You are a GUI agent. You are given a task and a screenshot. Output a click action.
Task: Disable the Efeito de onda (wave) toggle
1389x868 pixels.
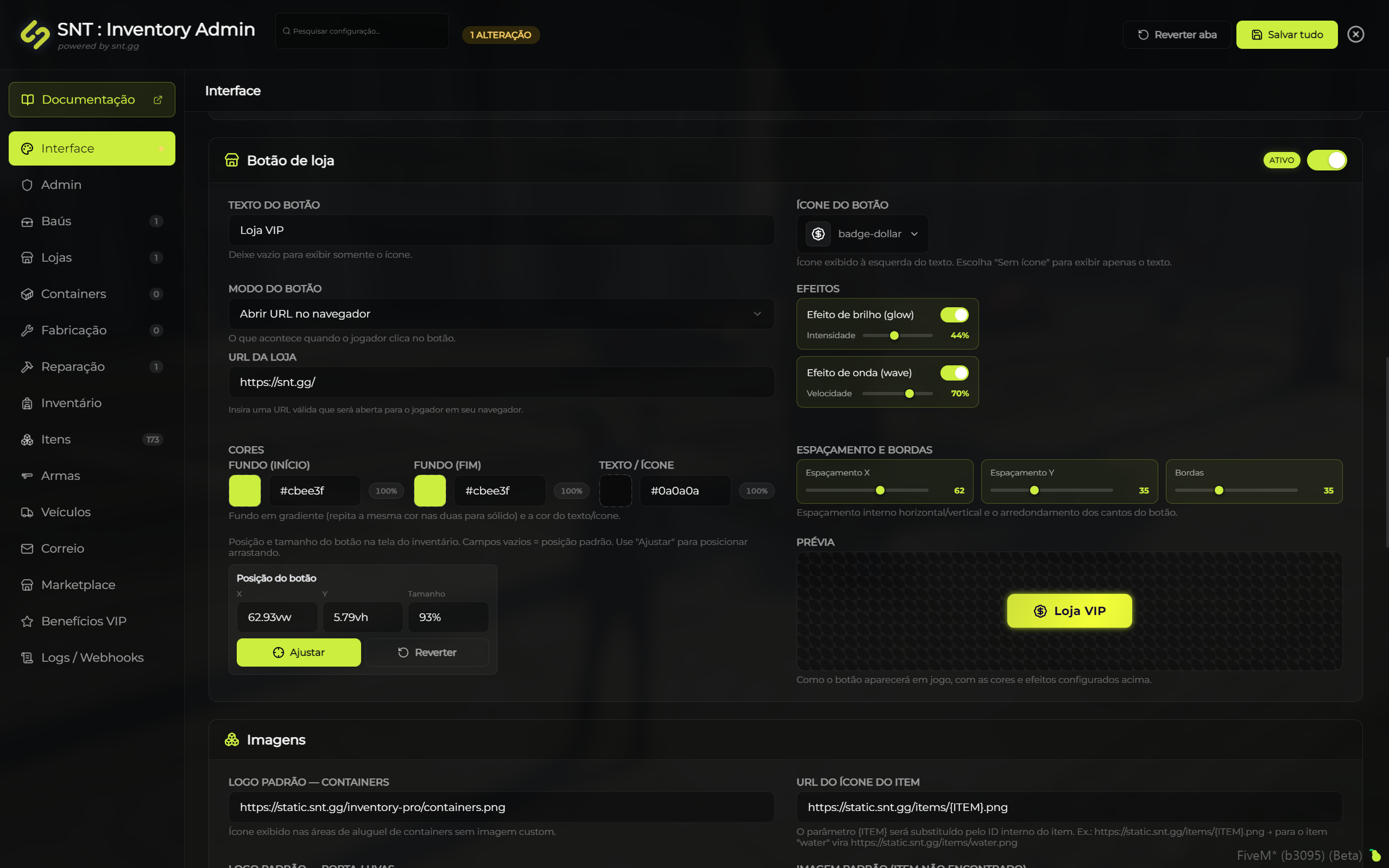point(955,372)
